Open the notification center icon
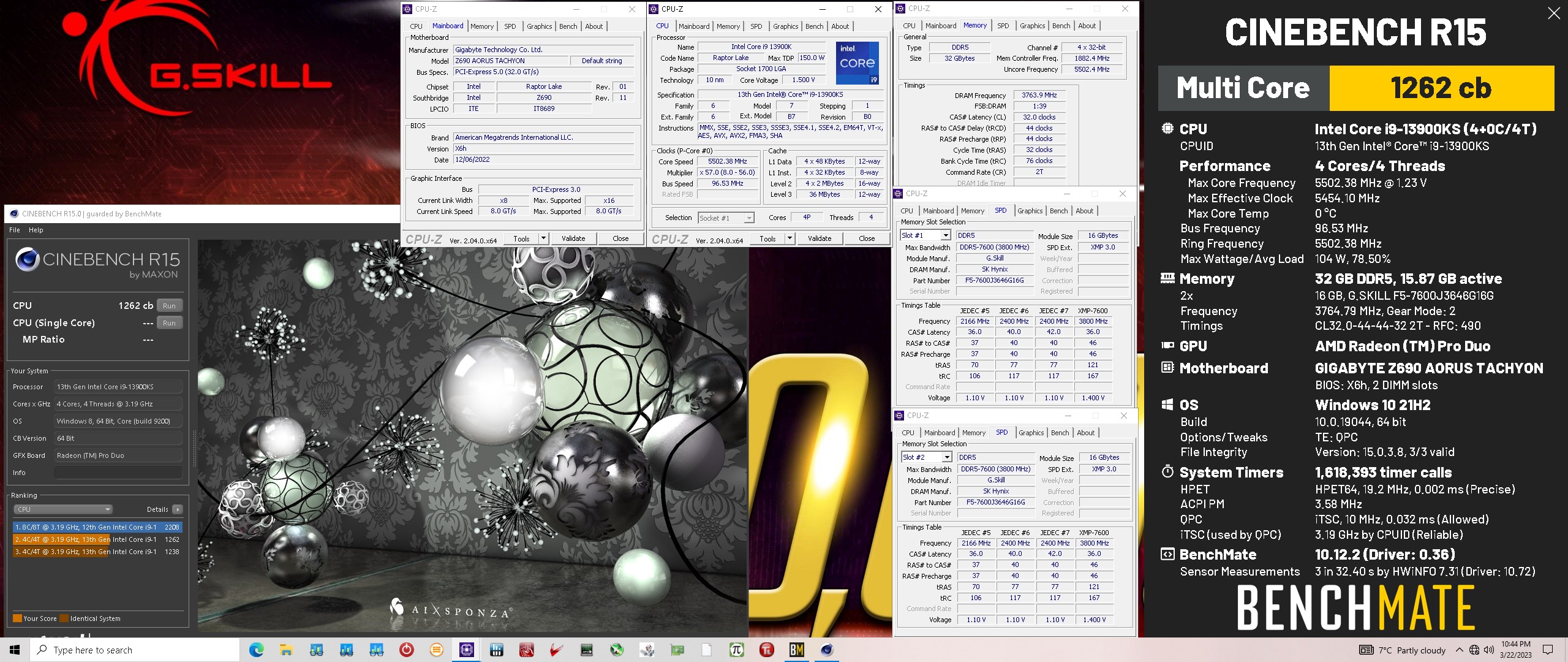The height and width of the screenshot is (662, 1568). click(x=1548, y=650)
